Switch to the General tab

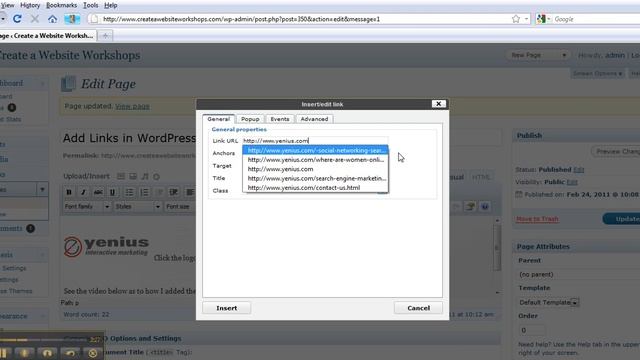(x=219, y=119)
